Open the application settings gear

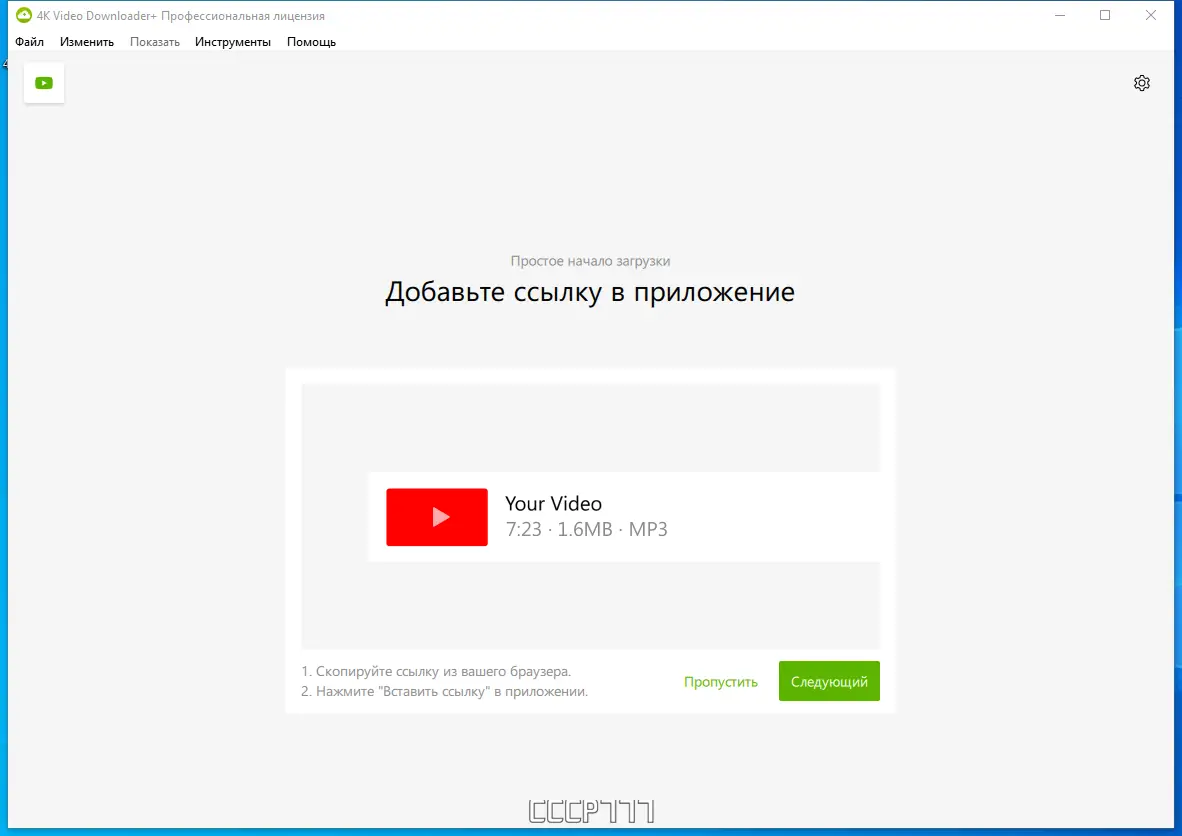coord(1142,83)
